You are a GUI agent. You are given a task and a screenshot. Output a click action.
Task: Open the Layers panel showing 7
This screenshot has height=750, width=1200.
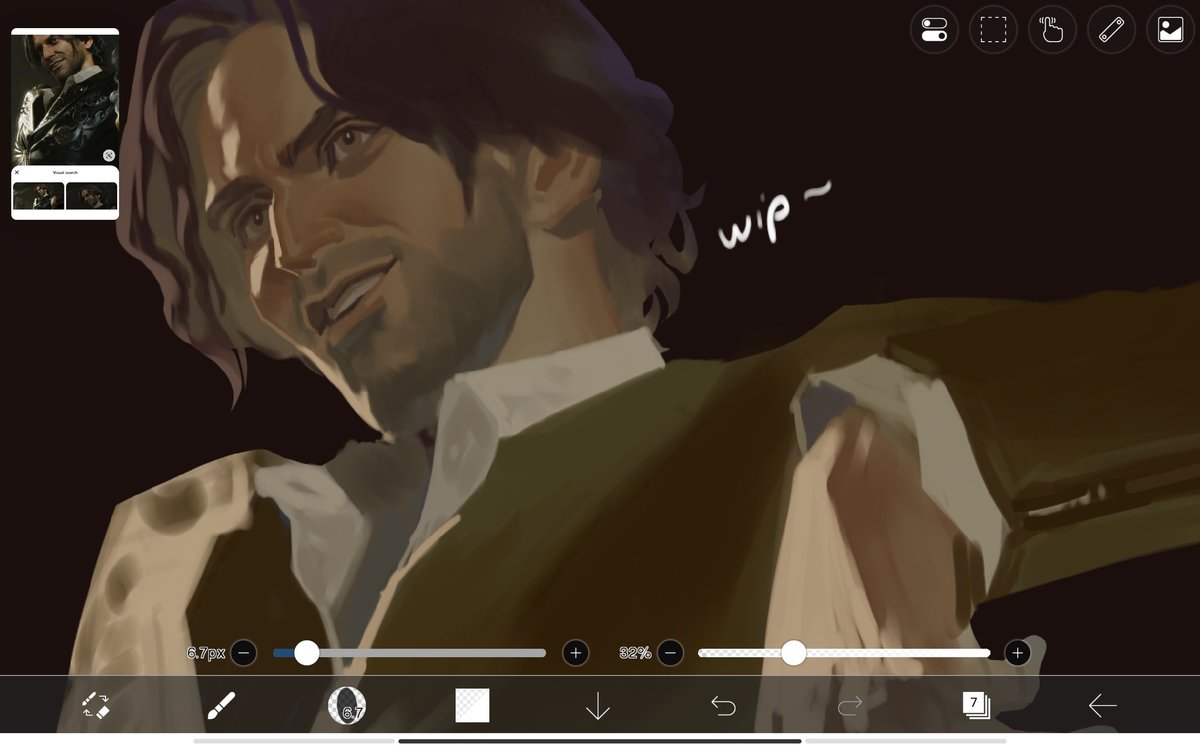[976, 705]
